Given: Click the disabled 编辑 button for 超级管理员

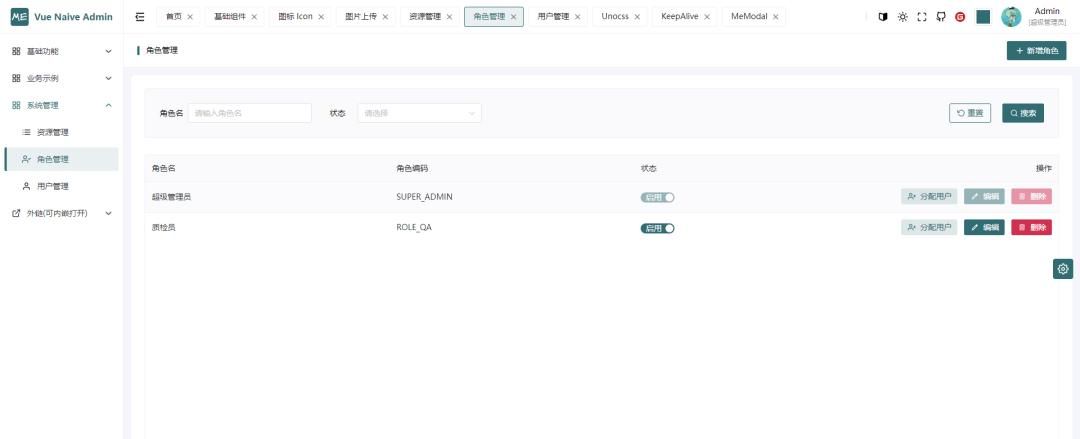Looking at the screenshot, I should tap(984, 196).
